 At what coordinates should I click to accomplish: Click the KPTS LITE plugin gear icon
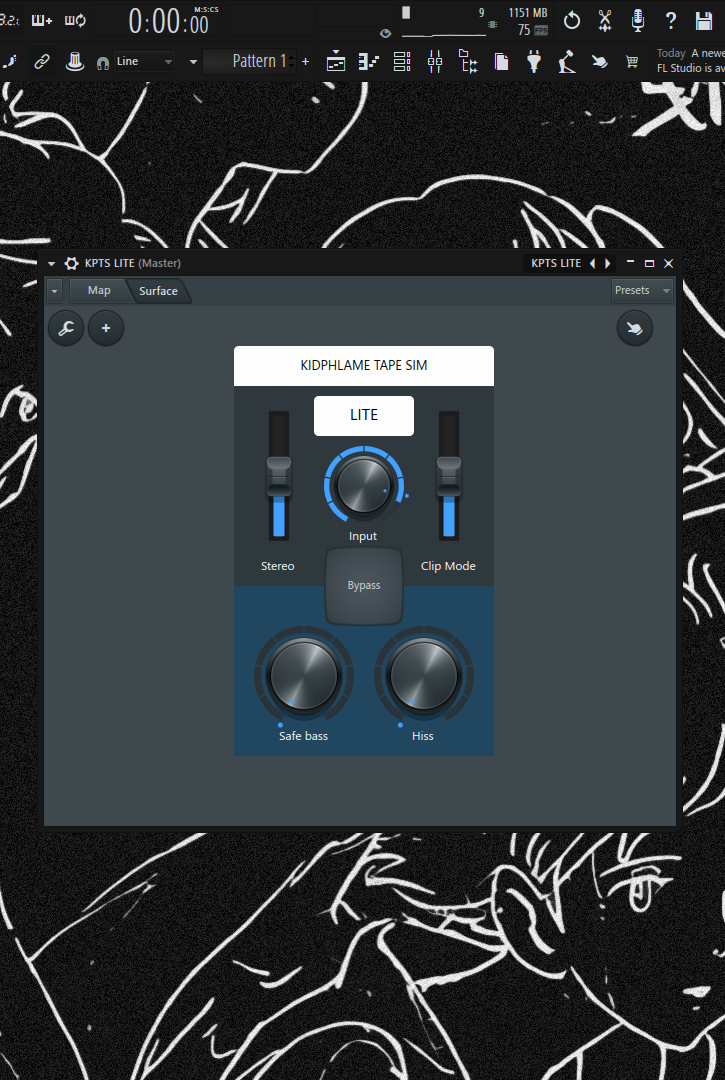click(x=72, y=263)
